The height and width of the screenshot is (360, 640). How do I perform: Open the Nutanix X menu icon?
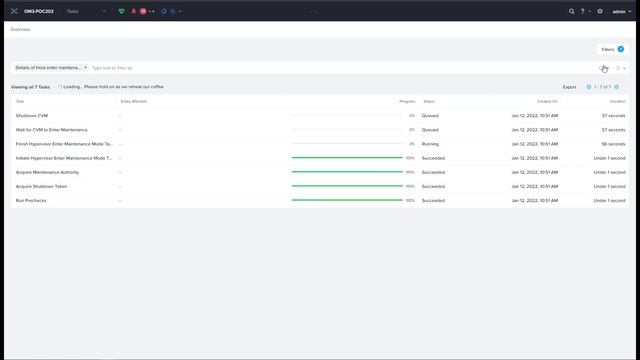point(14,11)
